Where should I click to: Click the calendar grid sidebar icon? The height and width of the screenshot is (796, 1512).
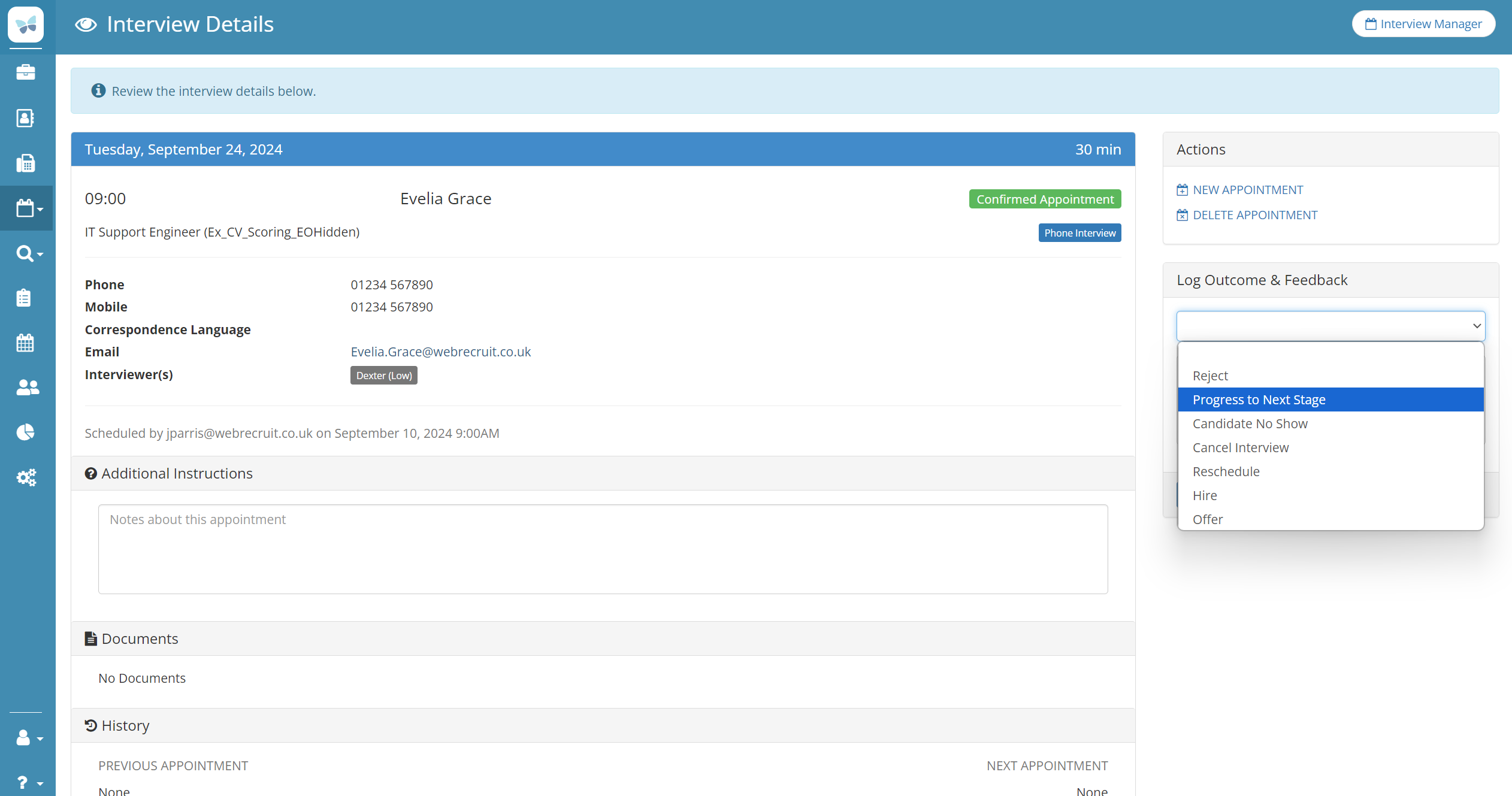[25, 343]
